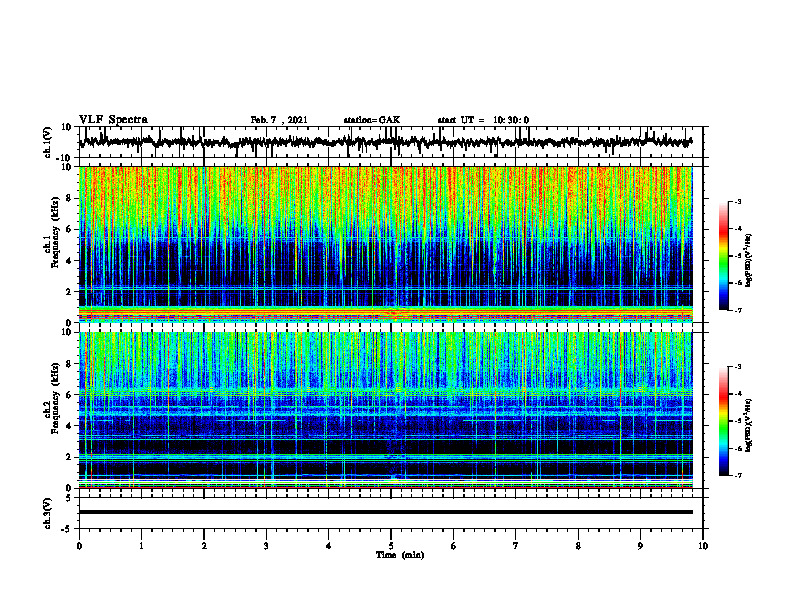Click the ch.2 color scale "log(PSD)" units label
792x612 pixels.
point(749,425)
